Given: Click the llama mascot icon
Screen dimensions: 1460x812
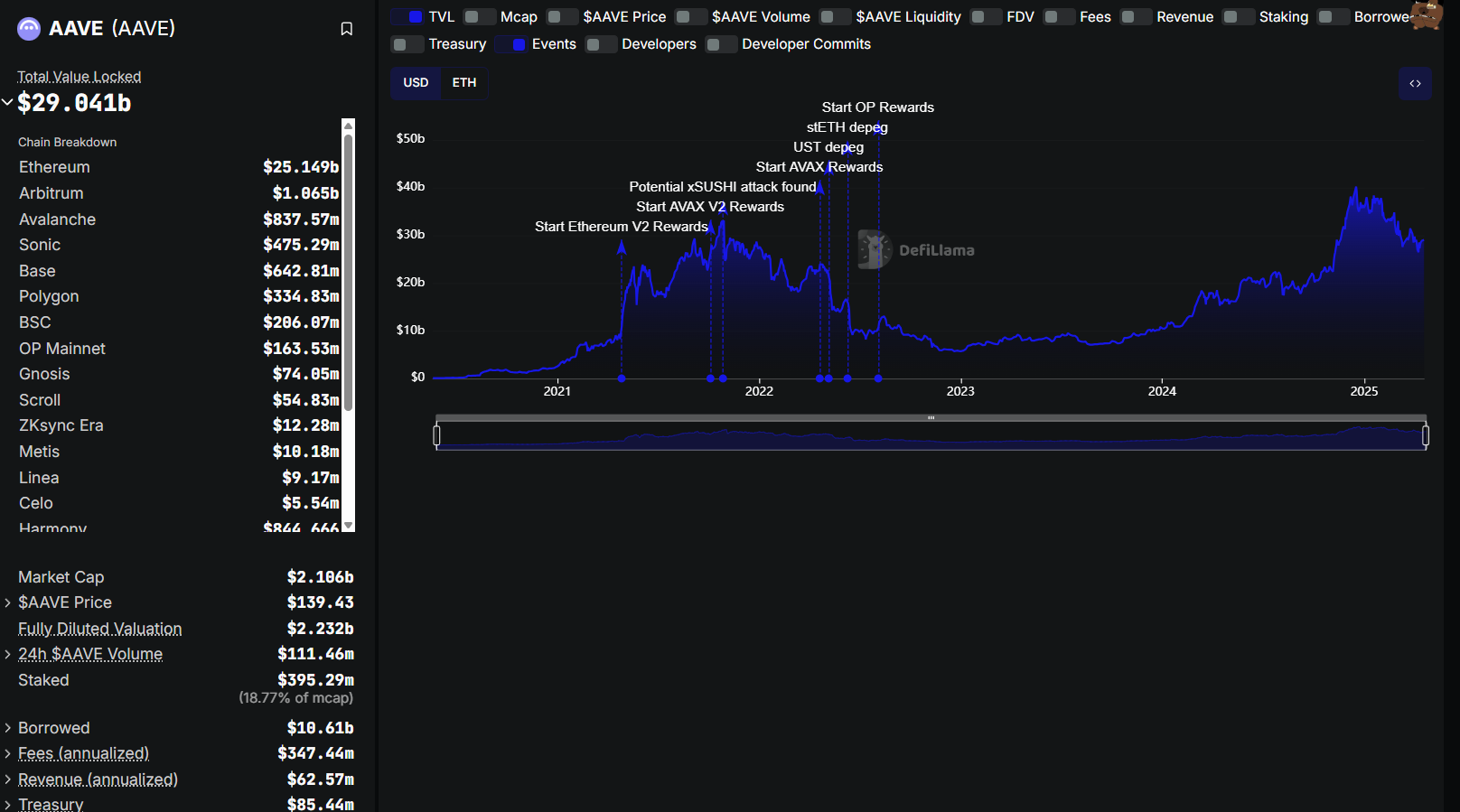Looking at the screenshot, I should click(1427, 14).
